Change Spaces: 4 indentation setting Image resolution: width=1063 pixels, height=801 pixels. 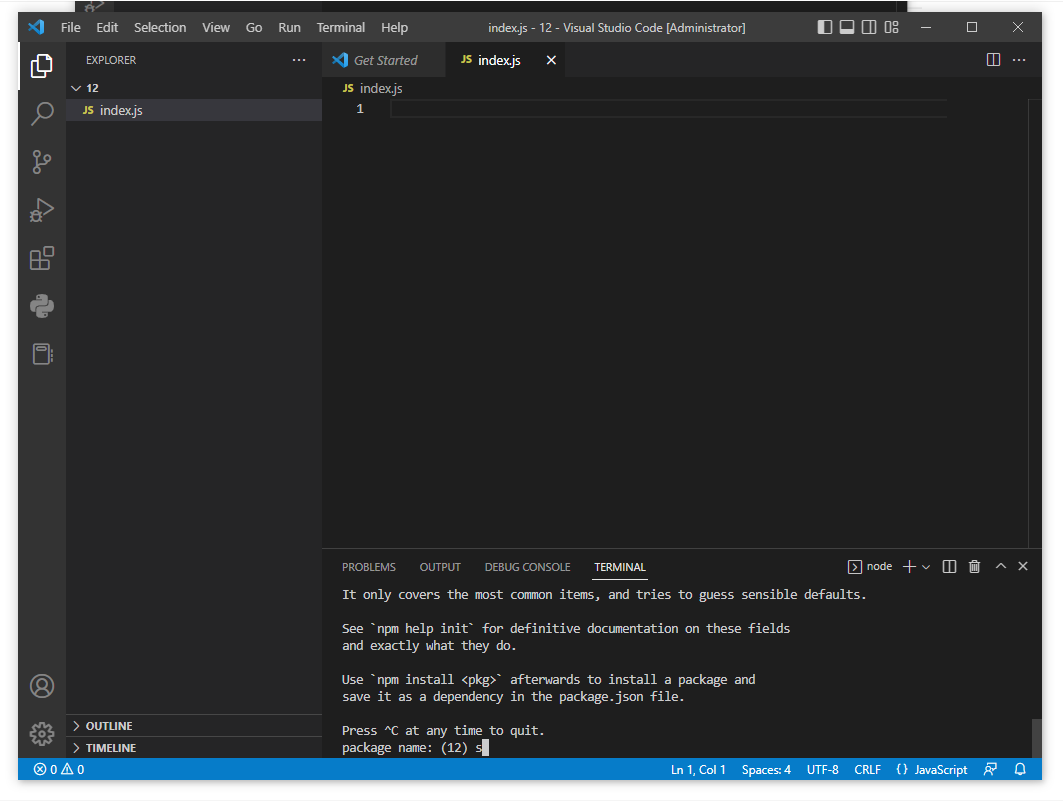(766, 769)
